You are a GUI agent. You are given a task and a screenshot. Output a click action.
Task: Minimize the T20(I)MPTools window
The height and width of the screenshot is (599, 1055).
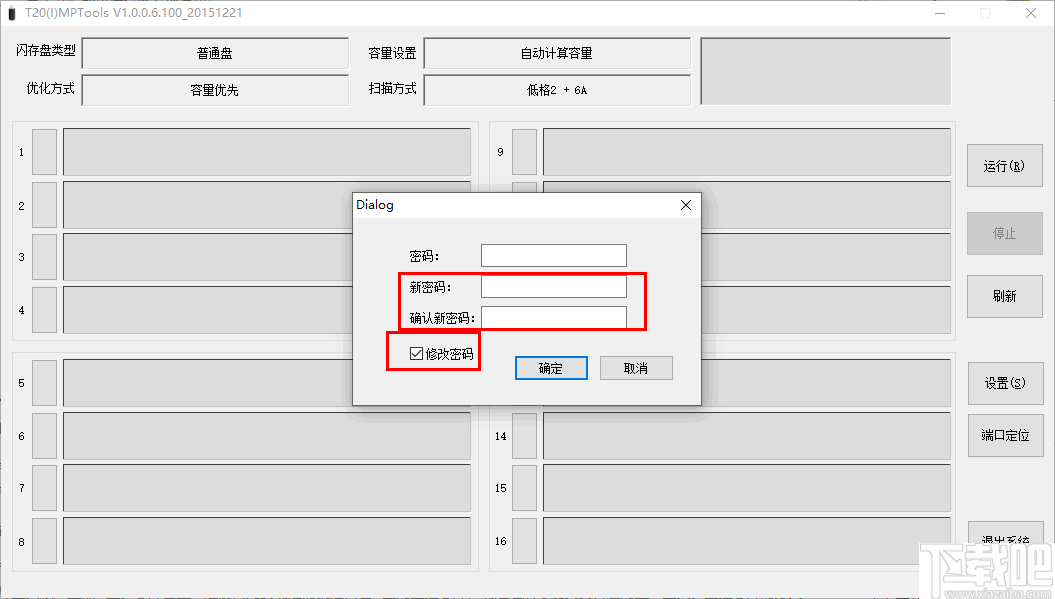pyautogui.click(x=940, y=13)
